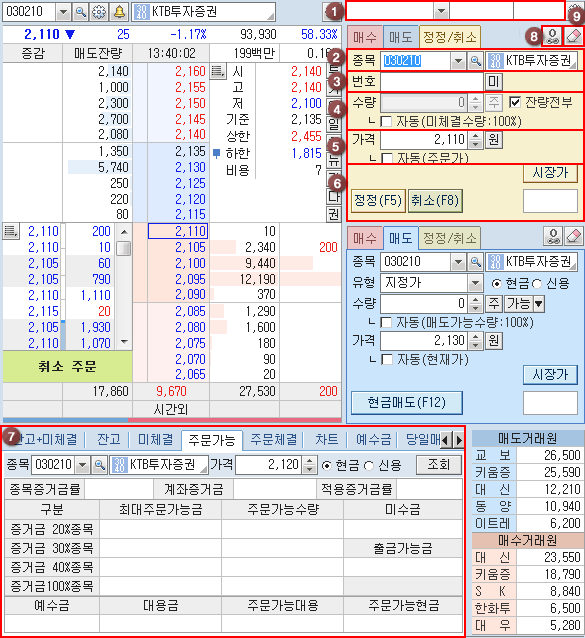Click the magnifier search icon next to 030210 at top
Image resolution: width=585 pixels, height=638 pixels.
pyautogui.click(x=81, y=12)
